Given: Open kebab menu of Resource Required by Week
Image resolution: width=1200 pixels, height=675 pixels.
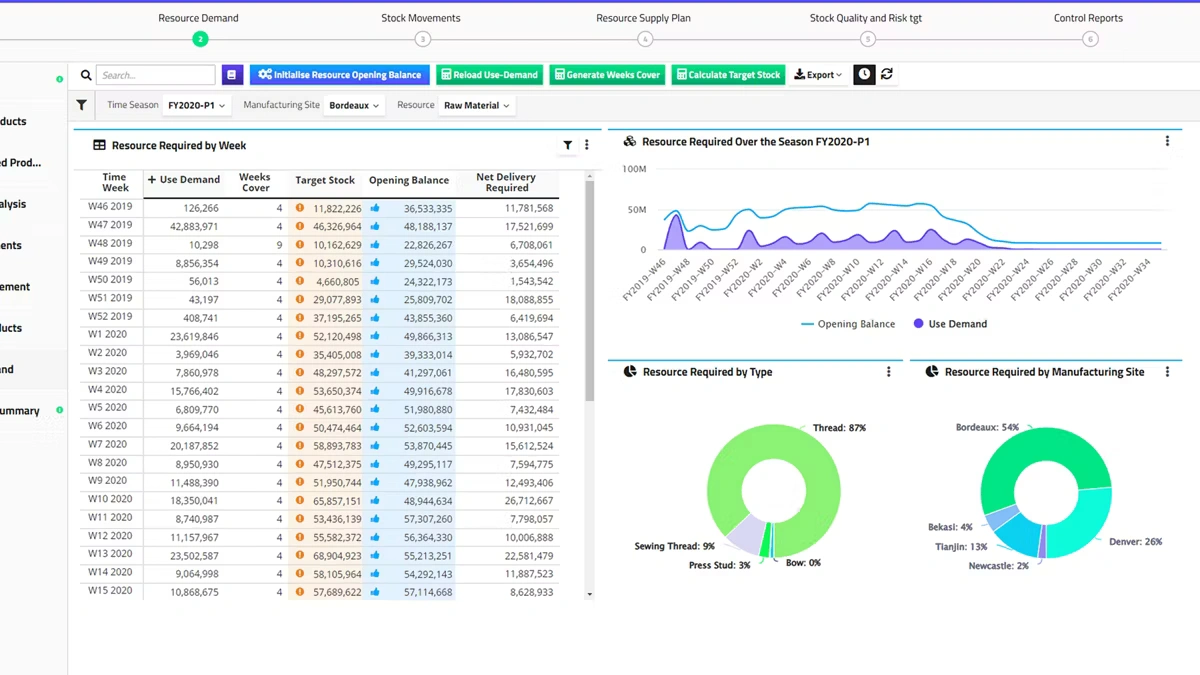Looking at the screenshot, I should pyautogui.click(x=587, y=145).
